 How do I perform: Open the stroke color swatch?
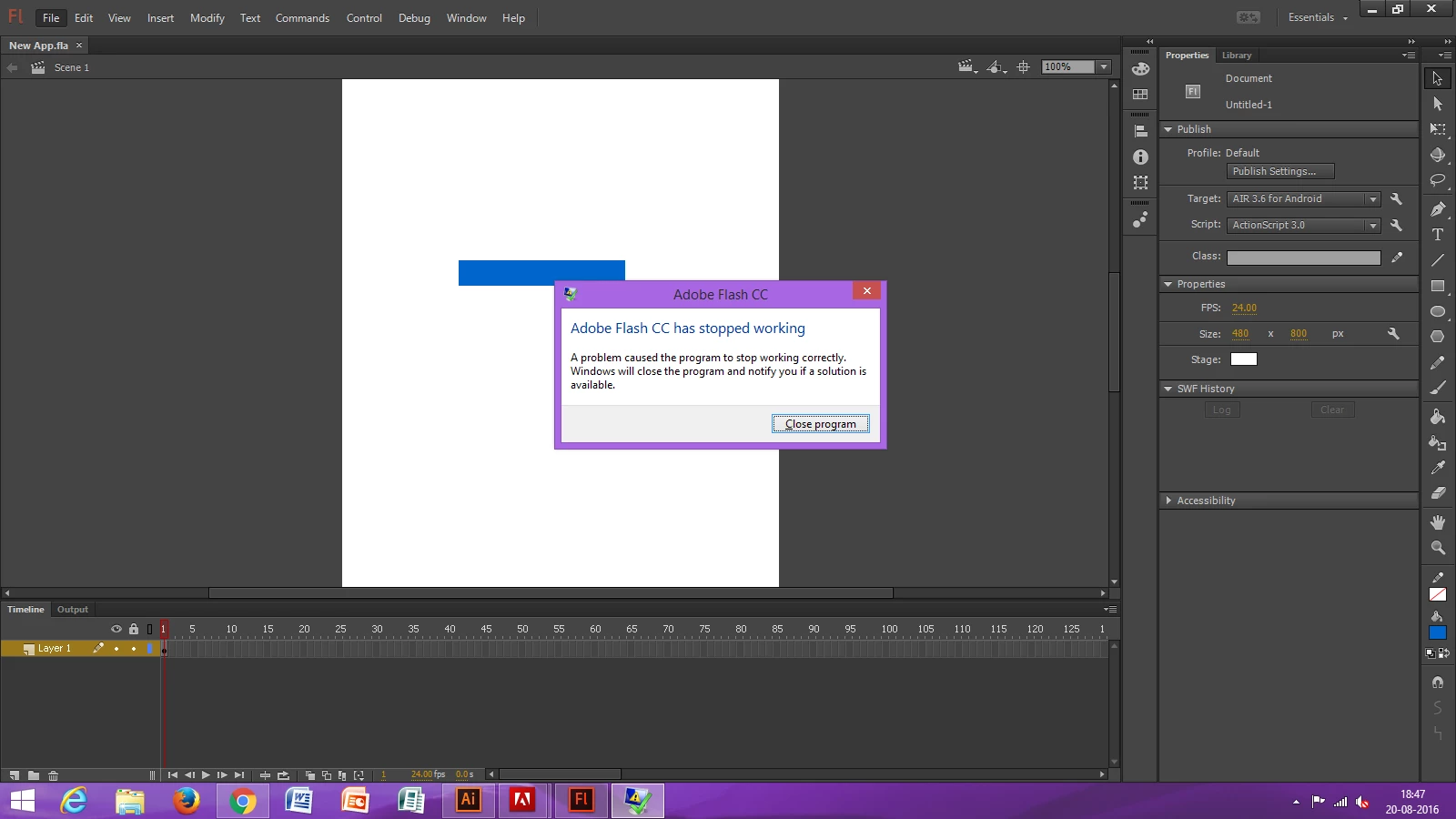pos(1438,594)
